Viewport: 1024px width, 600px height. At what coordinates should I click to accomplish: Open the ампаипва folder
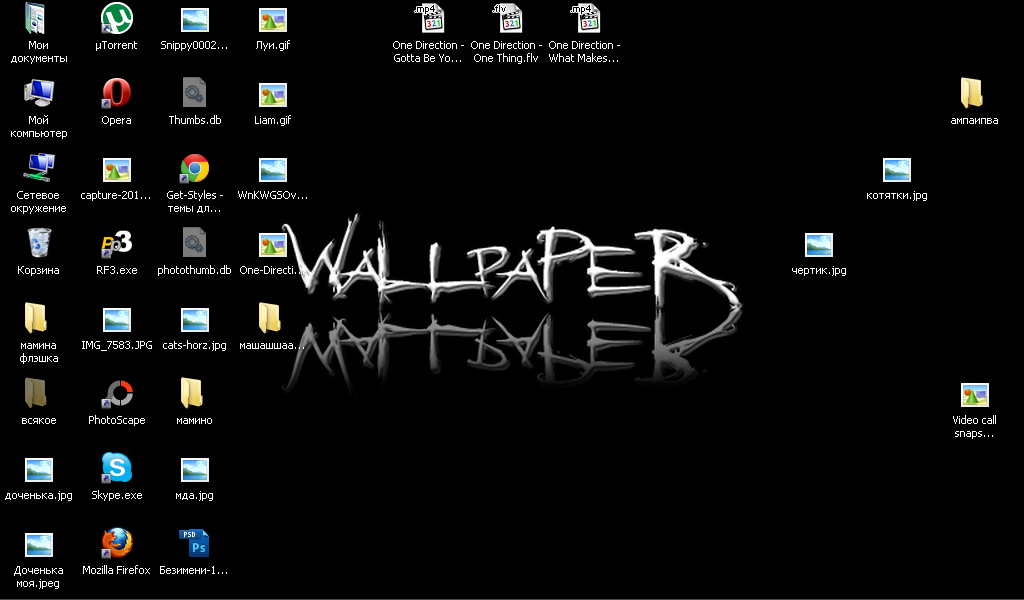pos(974,94)
